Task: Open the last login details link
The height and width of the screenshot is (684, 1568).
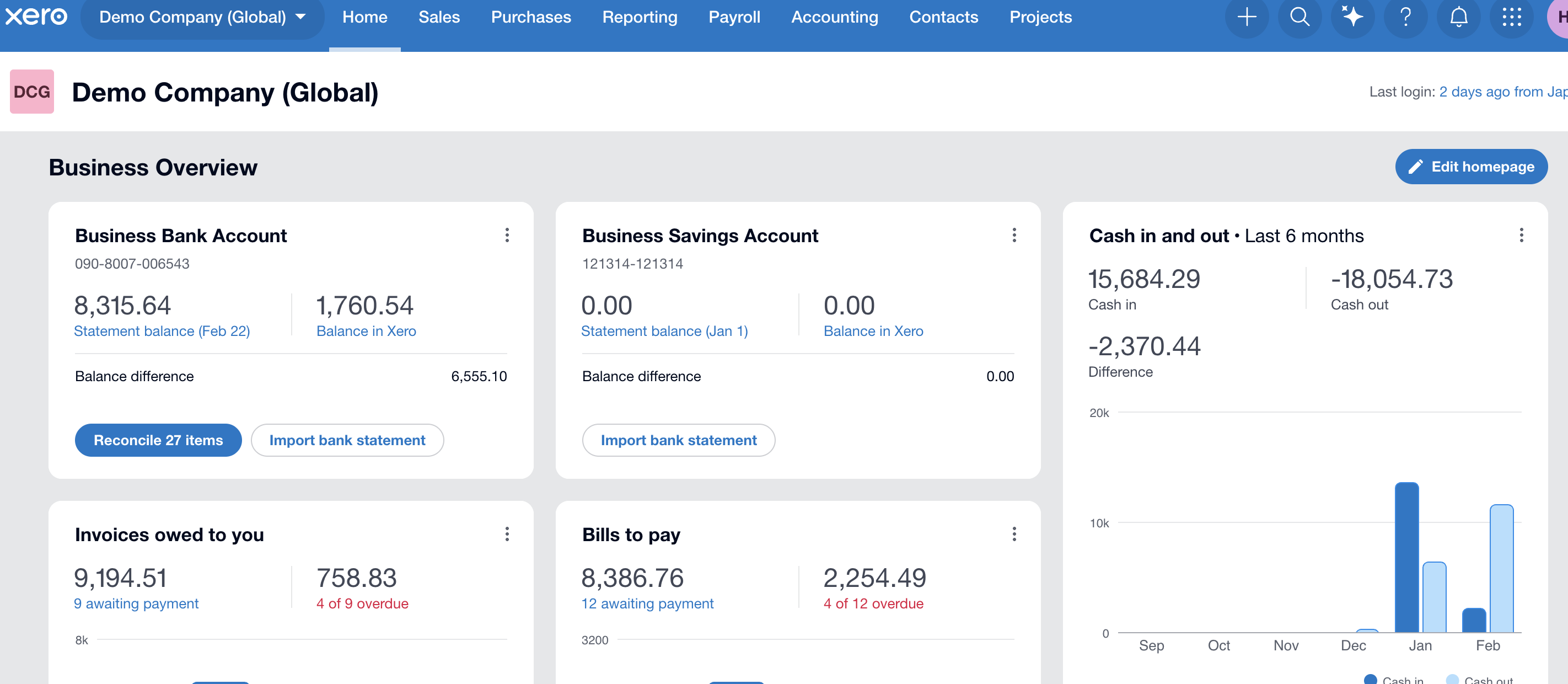Action: point(1503,92)
